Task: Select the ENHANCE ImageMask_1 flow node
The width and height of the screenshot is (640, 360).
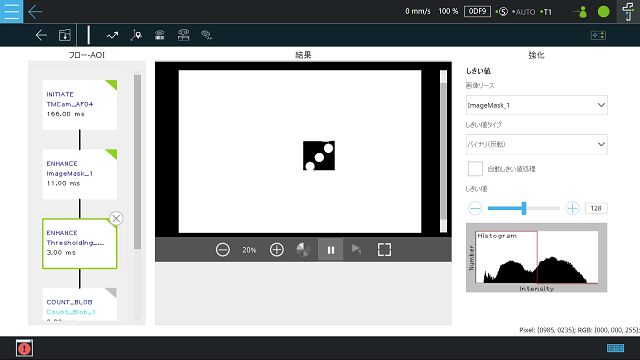Action: click(80, 174)
